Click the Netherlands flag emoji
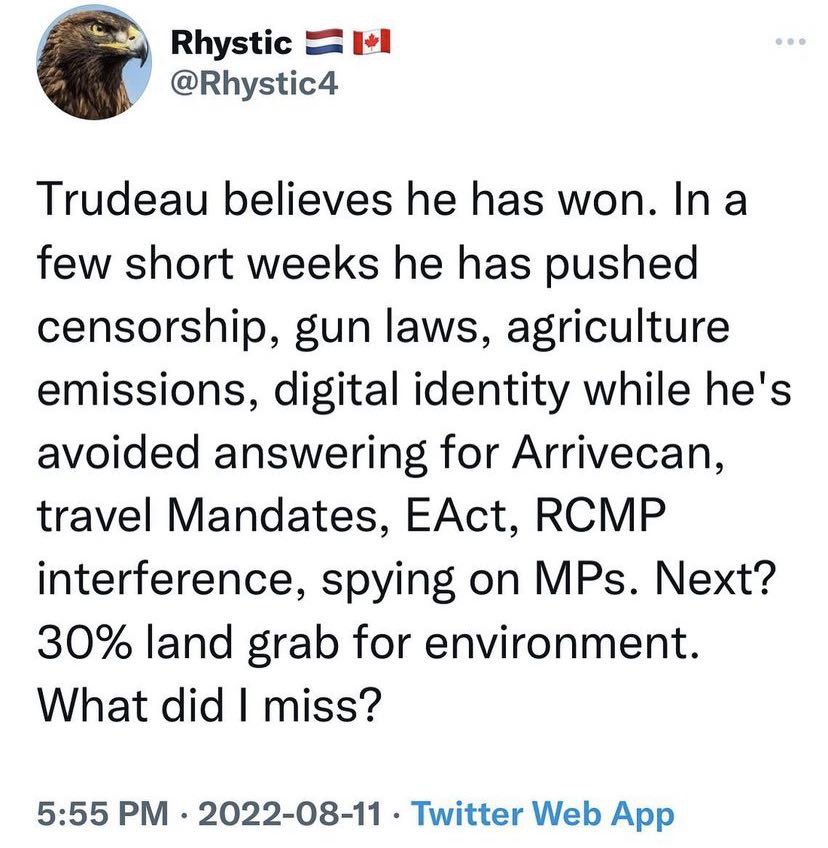Image resolution: width=828 pixels, height=848 pixels. [x=324, y=42]
